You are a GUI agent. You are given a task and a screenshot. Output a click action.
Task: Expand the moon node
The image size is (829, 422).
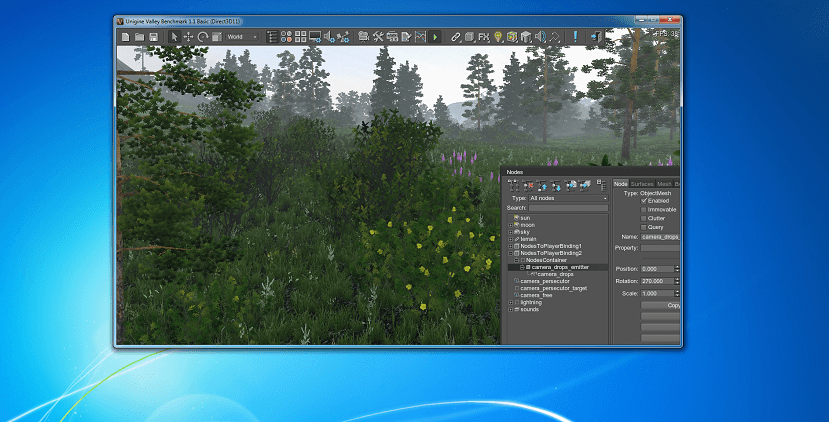click(x=511, y=225)
